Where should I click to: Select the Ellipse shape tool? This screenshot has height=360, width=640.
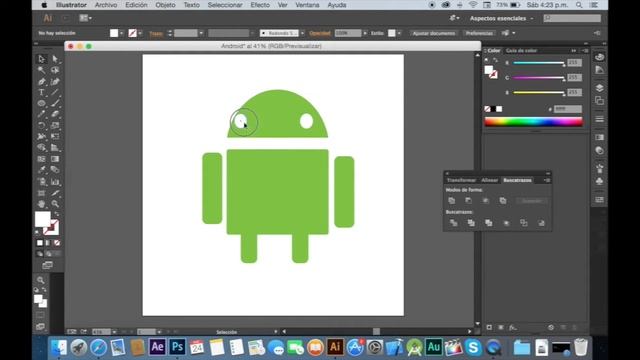click(x=41, y=104)
